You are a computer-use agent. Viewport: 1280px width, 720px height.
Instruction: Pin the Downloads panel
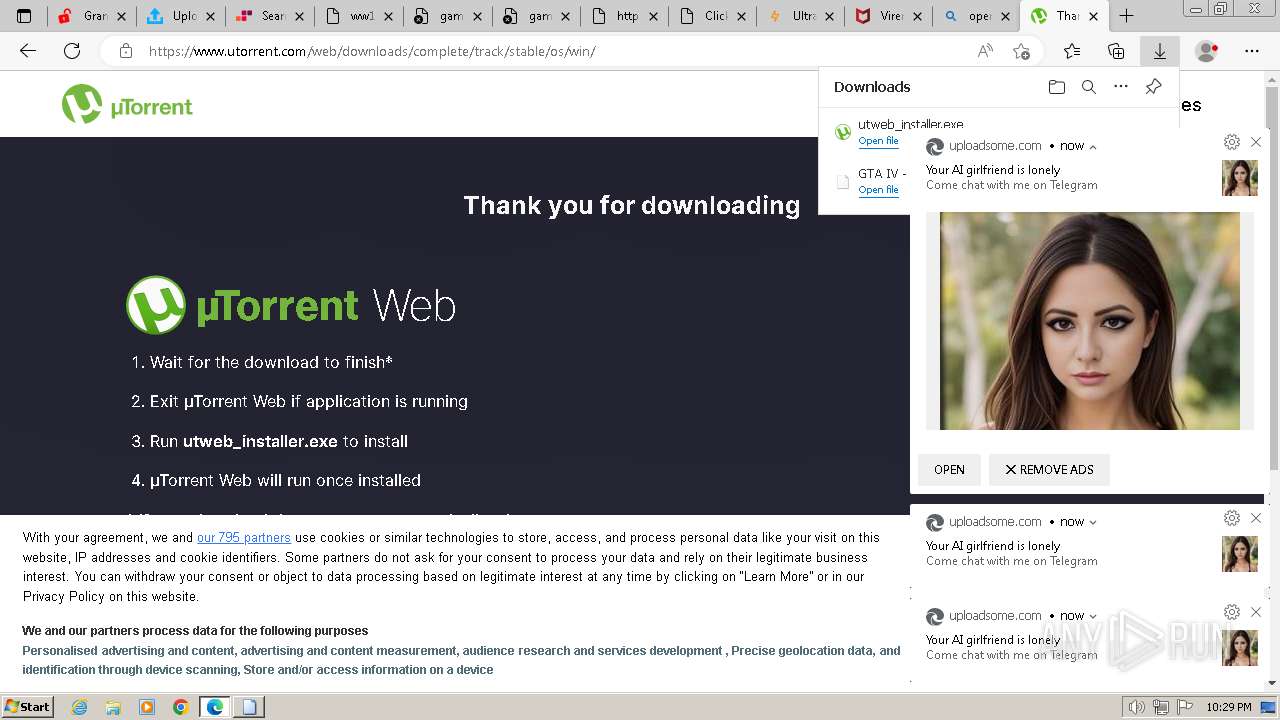click(1153, 87)
